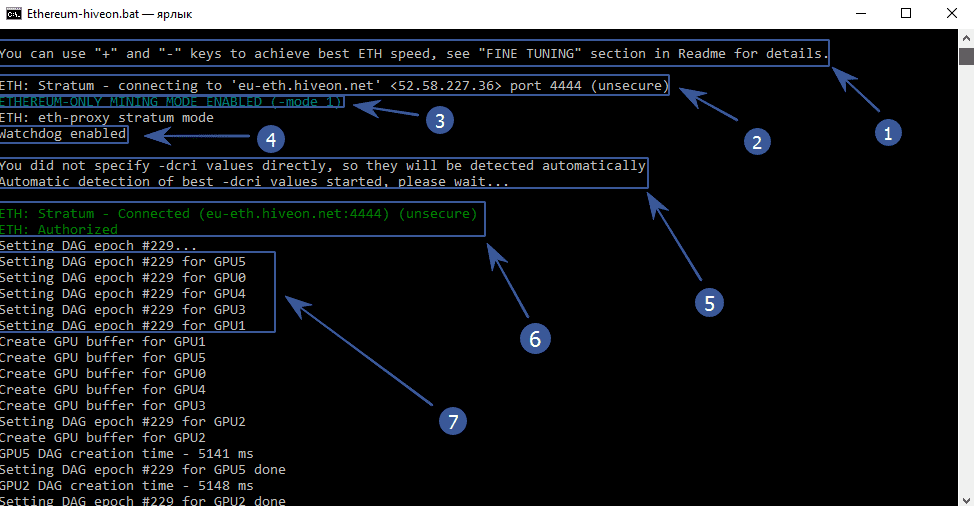
Task: Click 'Setting DAG epoch #229 for GPU3' line
Action: 123,310
